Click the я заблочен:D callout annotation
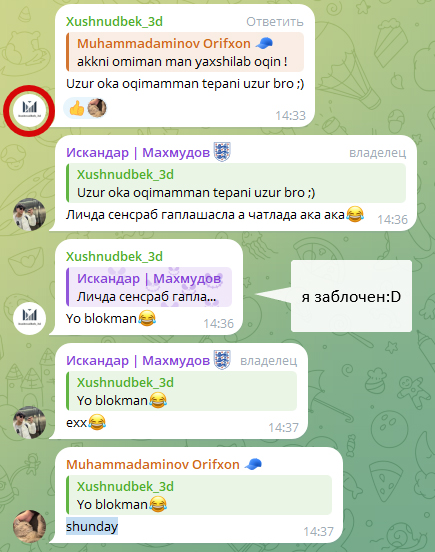This screenshot has width=435, height=552. coord(351,296)
